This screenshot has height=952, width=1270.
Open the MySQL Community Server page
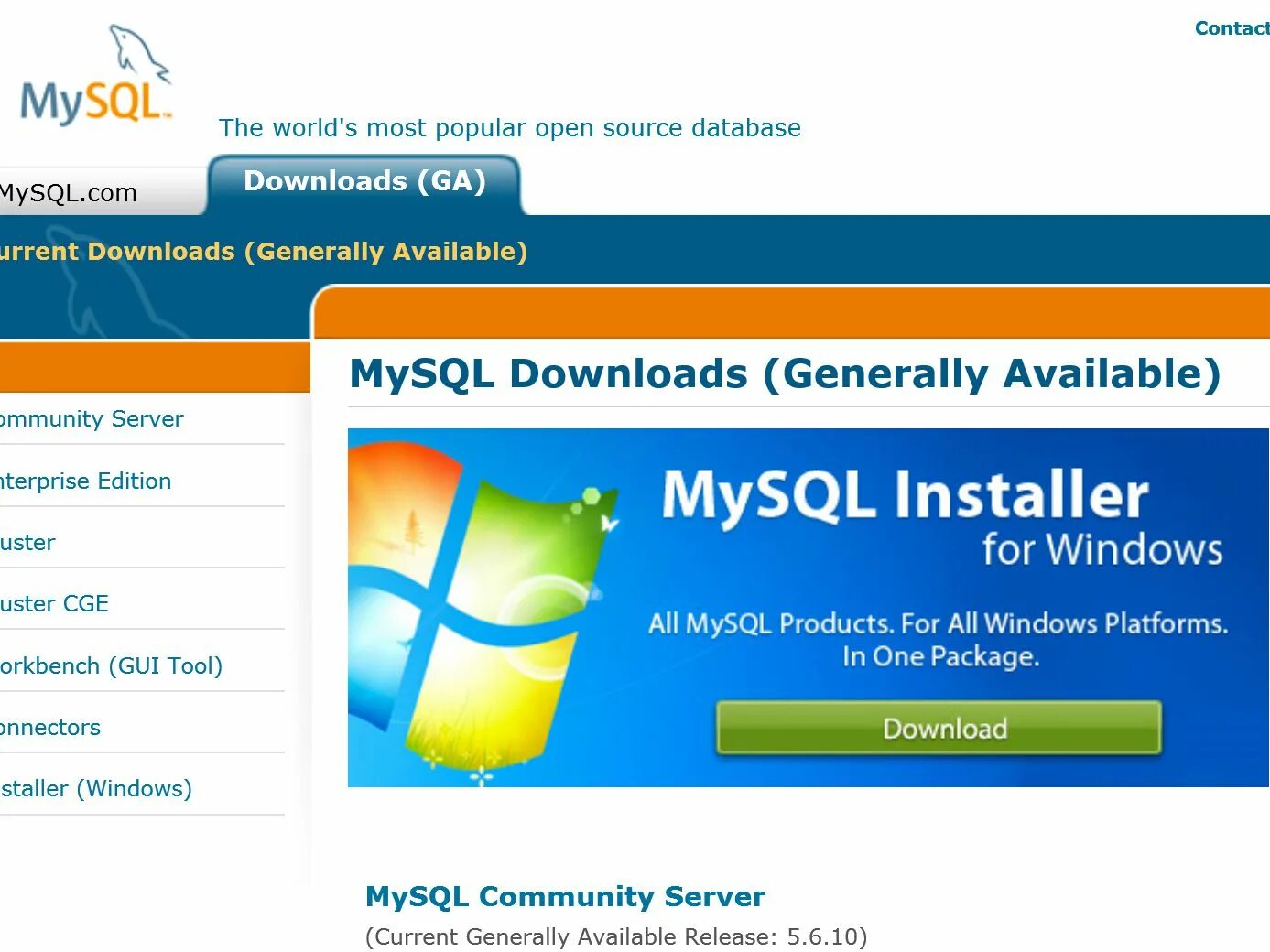pos(565,897)
